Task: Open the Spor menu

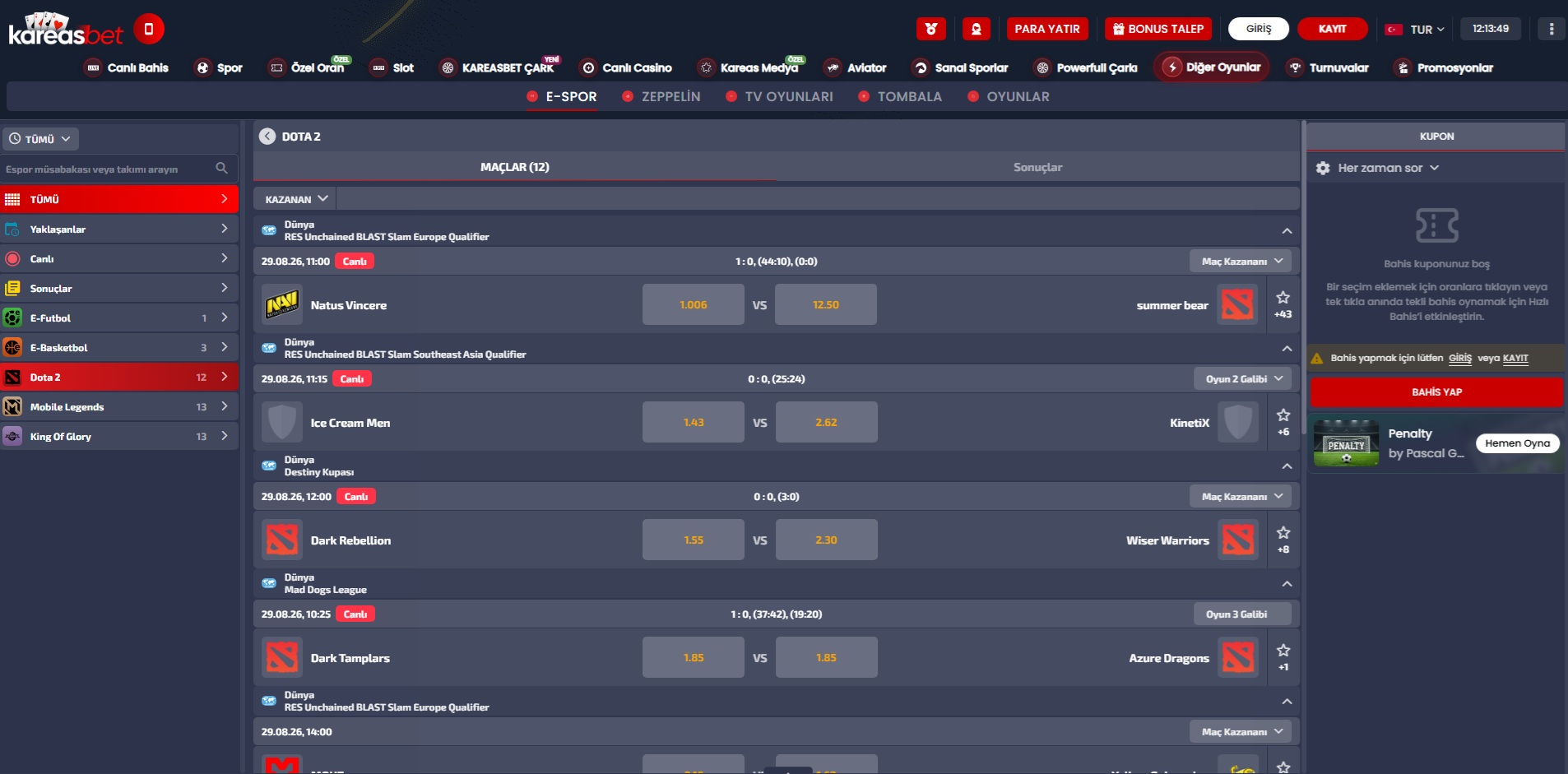Action: coord(219,67)
